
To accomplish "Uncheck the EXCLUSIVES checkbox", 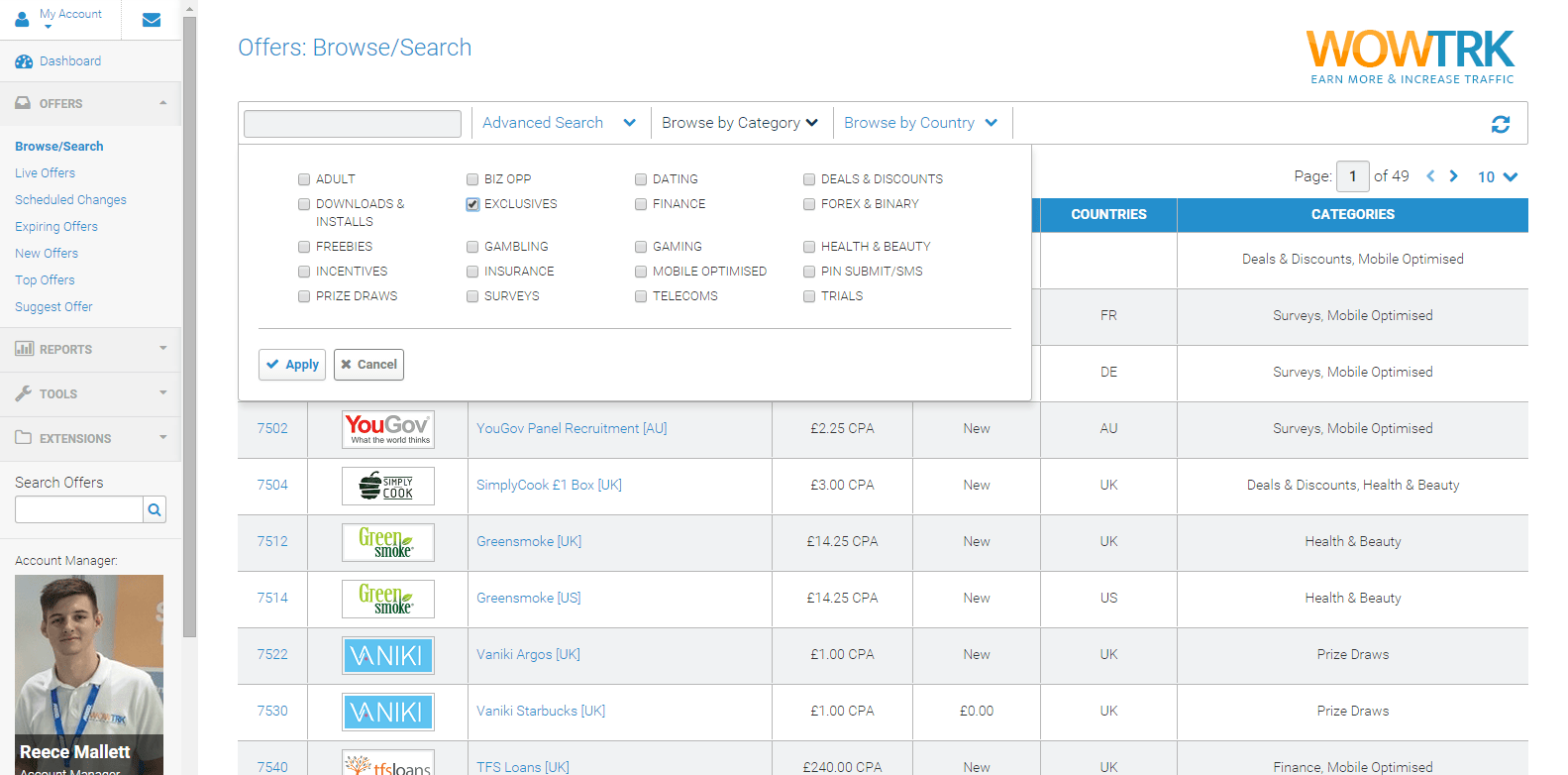I will pyautogui.click(x=472, y=204).
